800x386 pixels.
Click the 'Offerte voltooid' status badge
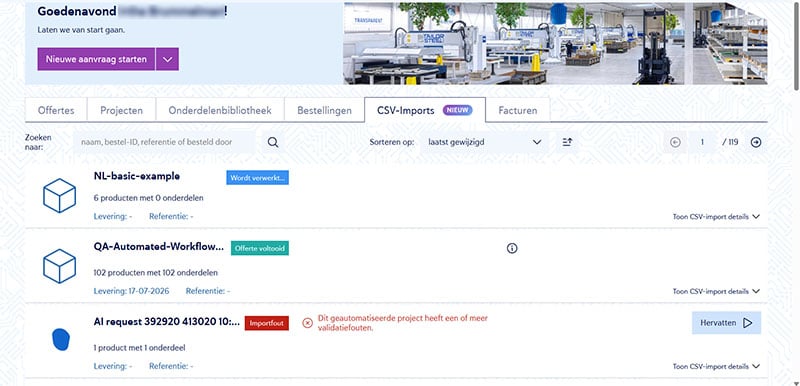260,248
